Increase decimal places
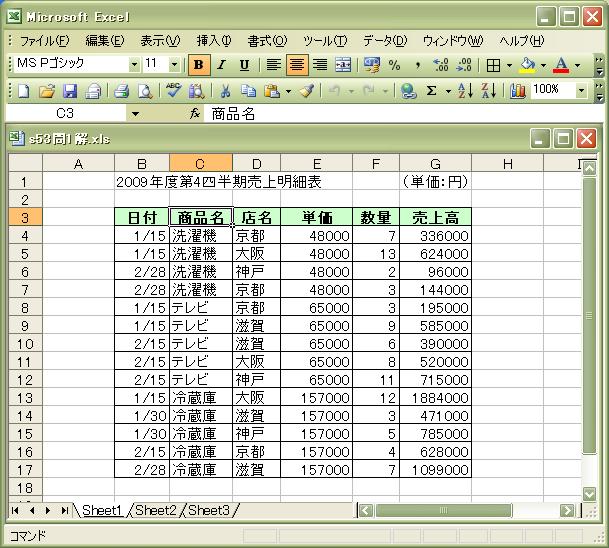 [x=441, y=65]
